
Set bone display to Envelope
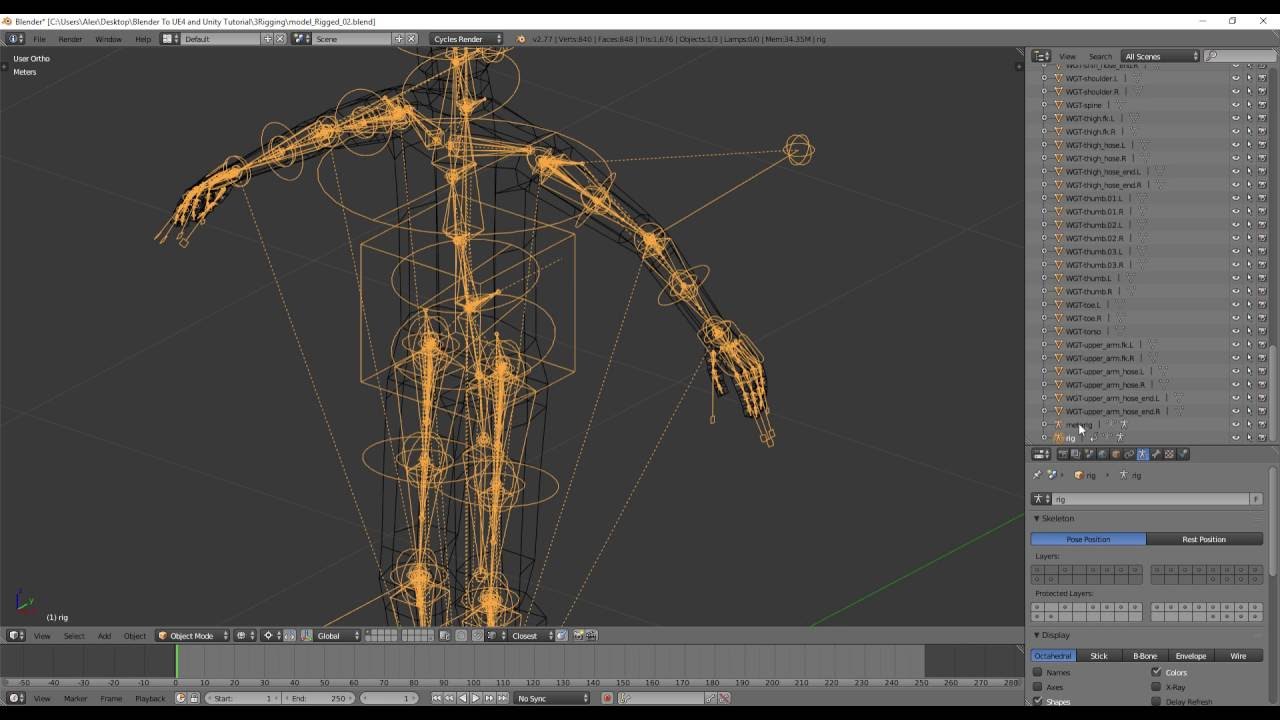click(1191, 656)
